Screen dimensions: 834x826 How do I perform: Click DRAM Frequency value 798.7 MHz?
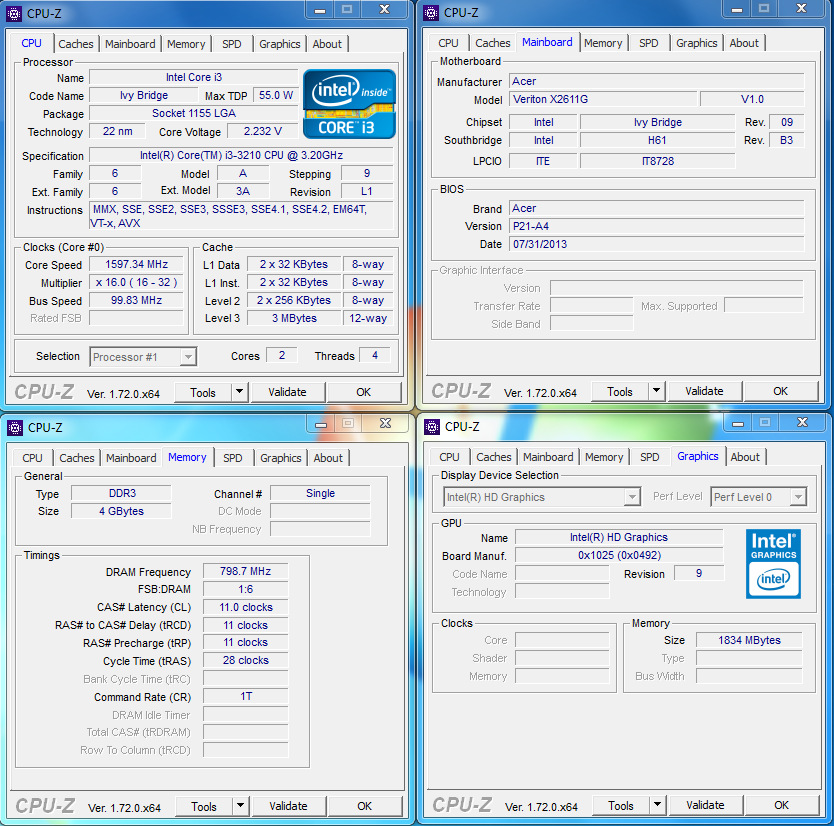246,571
